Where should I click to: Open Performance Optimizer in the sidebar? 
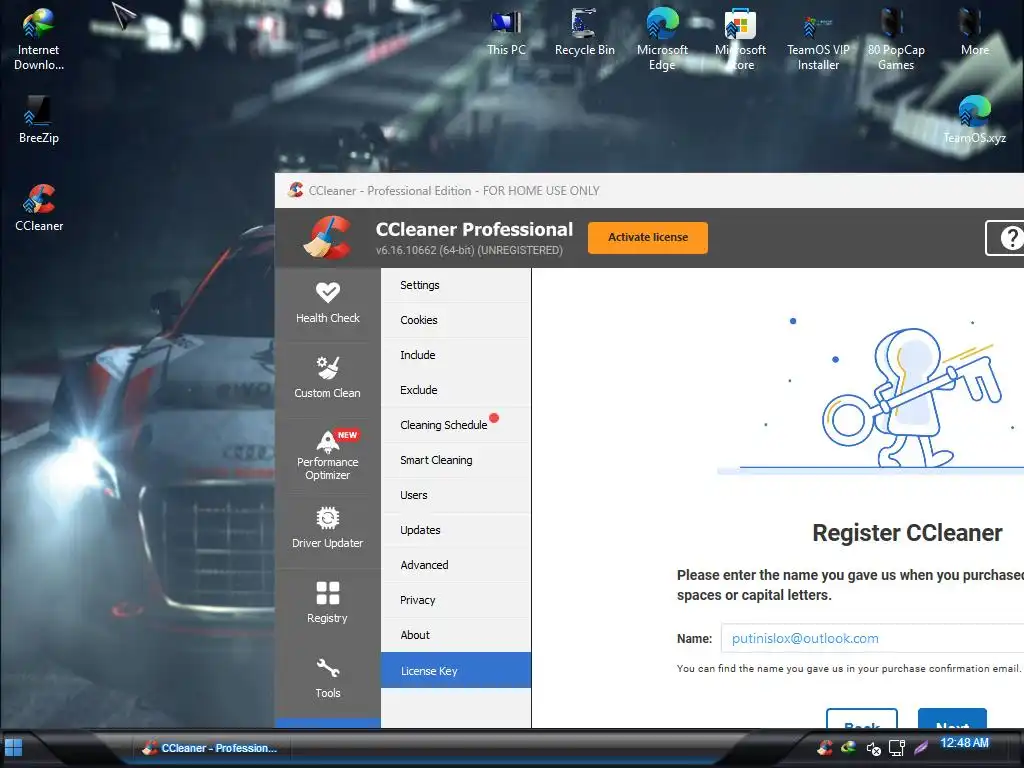(x=328, y=455)
